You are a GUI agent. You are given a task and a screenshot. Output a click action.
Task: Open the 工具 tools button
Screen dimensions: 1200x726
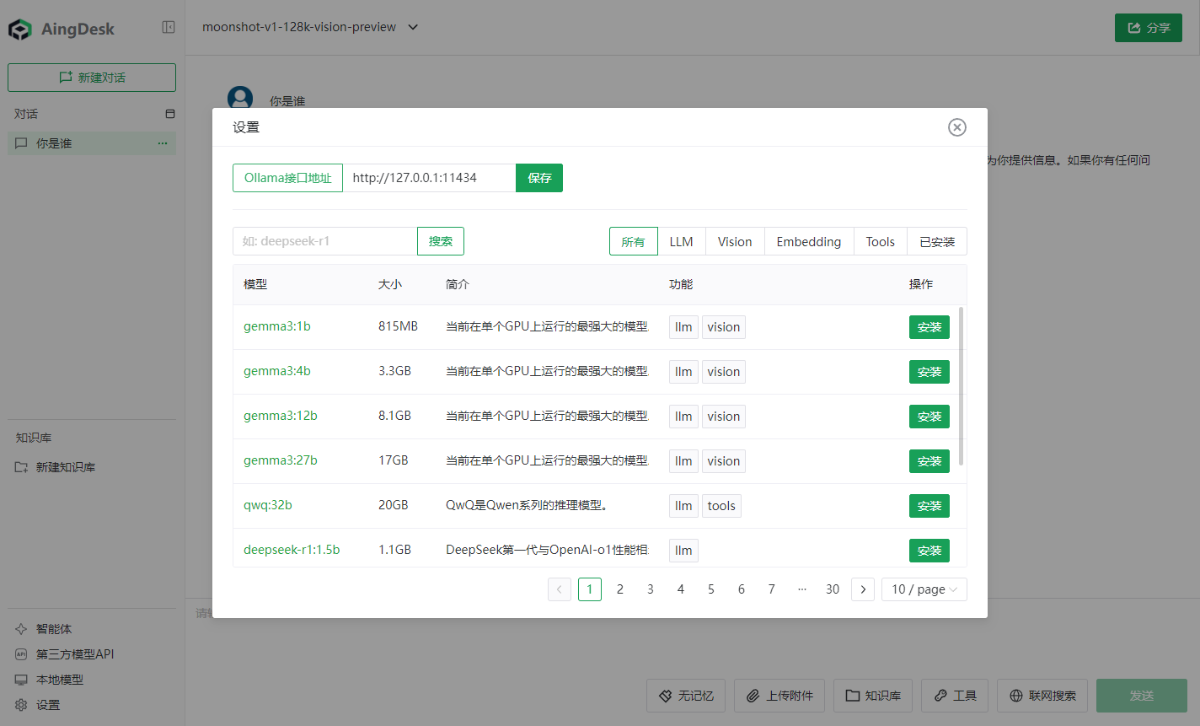click(955, 696)
